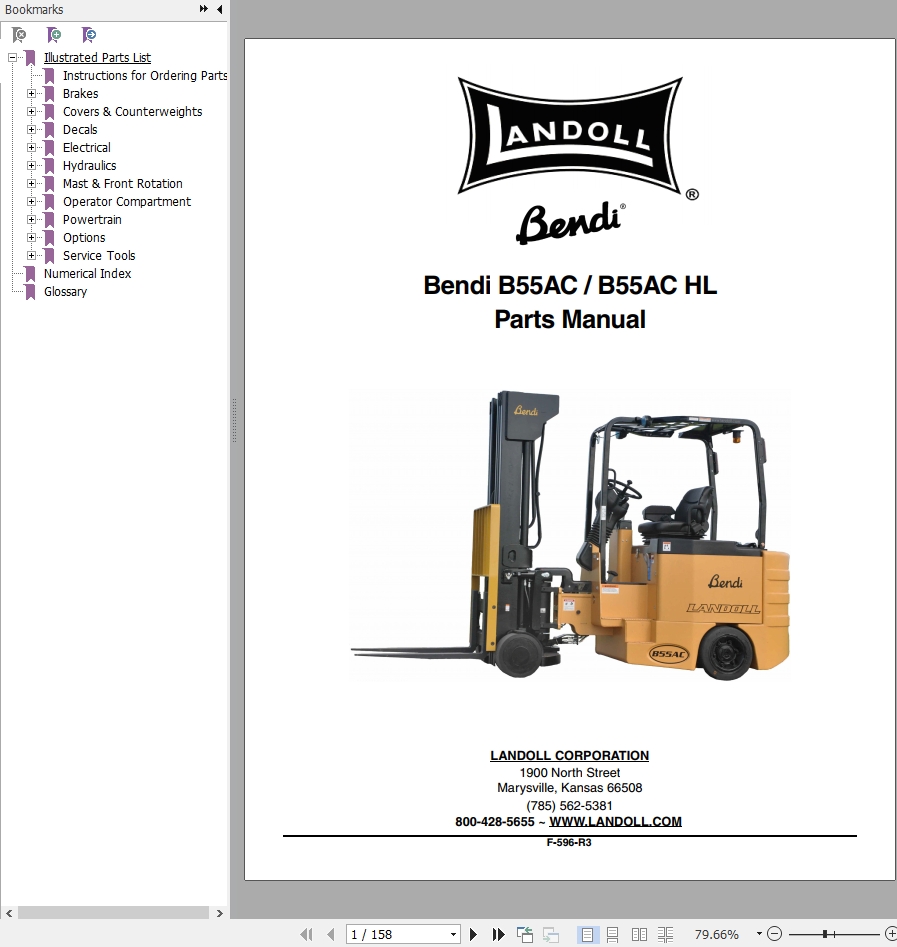
Task: Select the Electrical bookmark
Action: [x=86, y=148]
